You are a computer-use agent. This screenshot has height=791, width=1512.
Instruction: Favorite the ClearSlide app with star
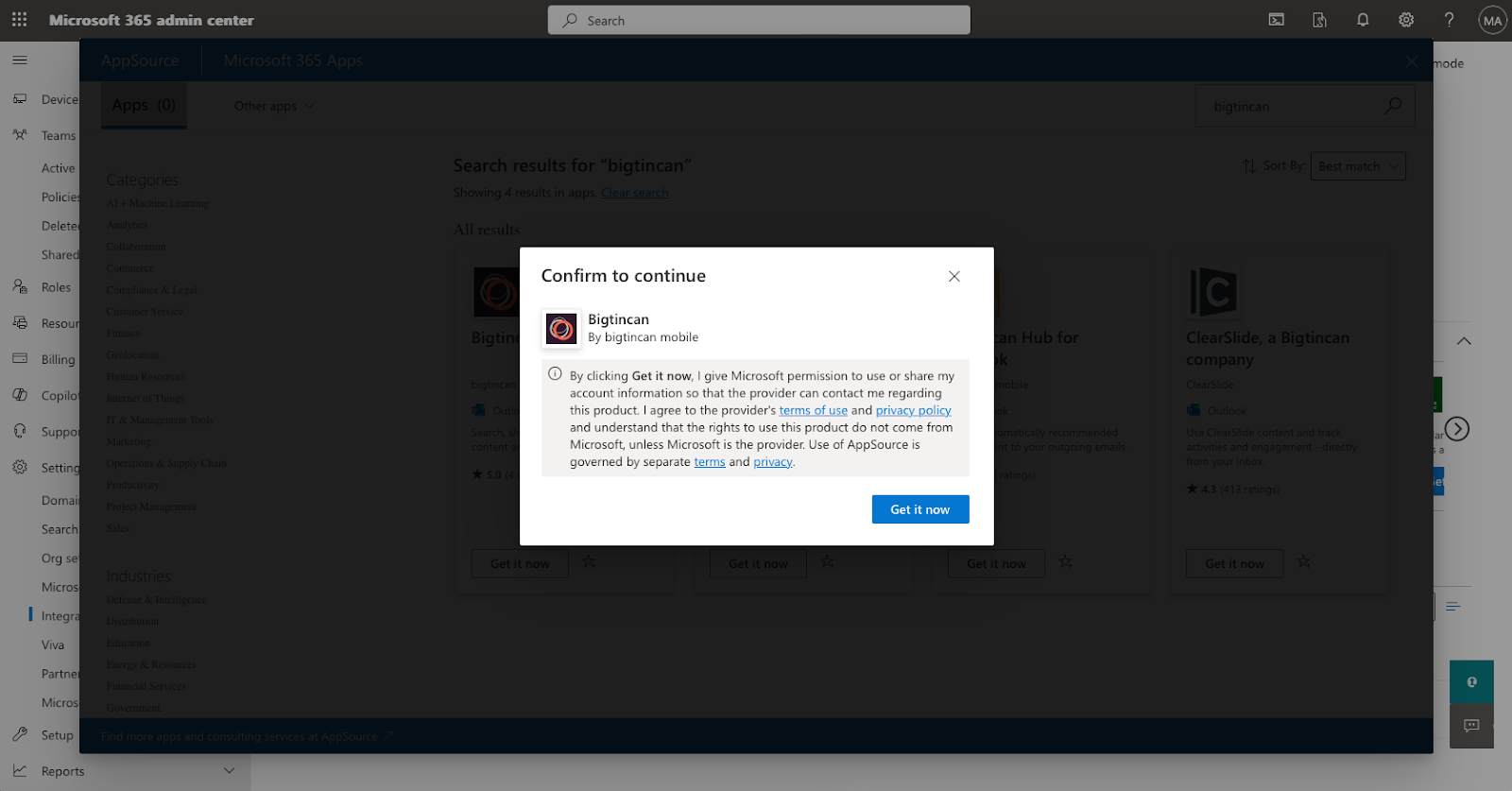tap(1304, 562)
